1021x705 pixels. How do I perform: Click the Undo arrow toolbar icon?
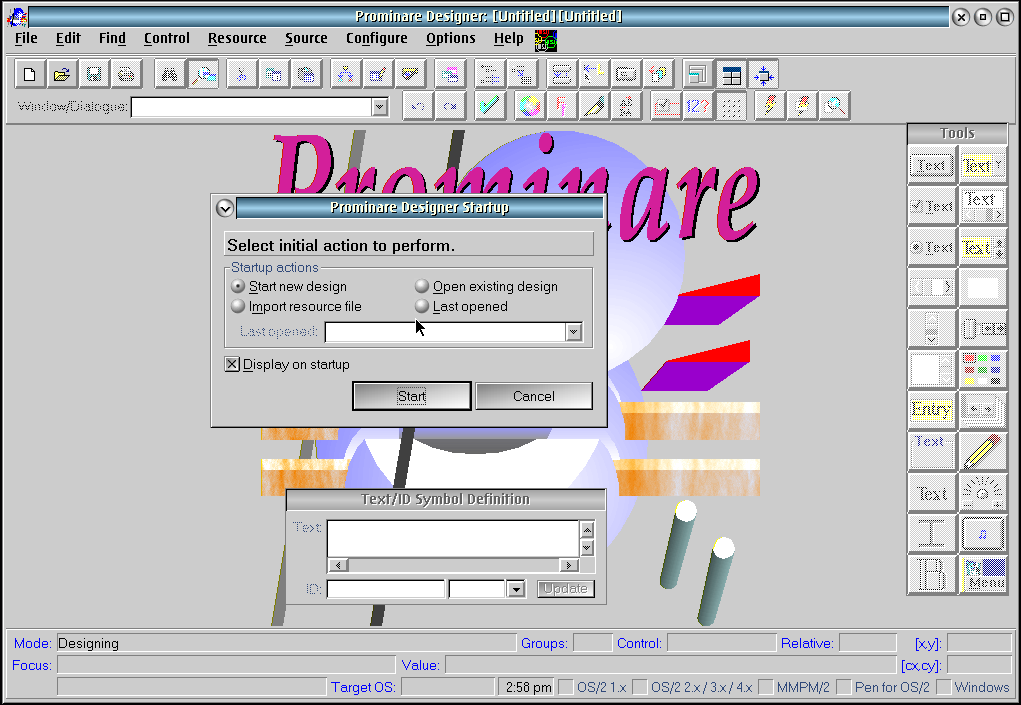tap(418, 105)
